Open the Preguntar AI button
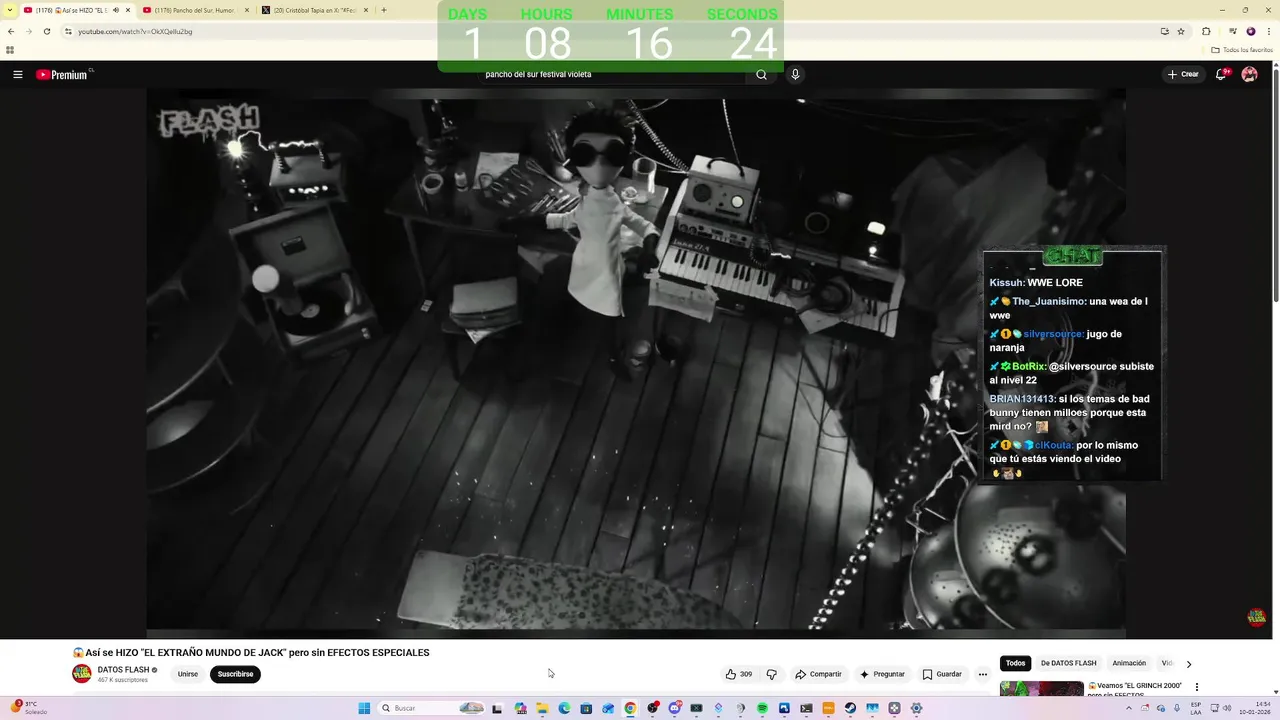Image resolution: width=1280 pixels, height=720 pixels. (x=881, y=674)
